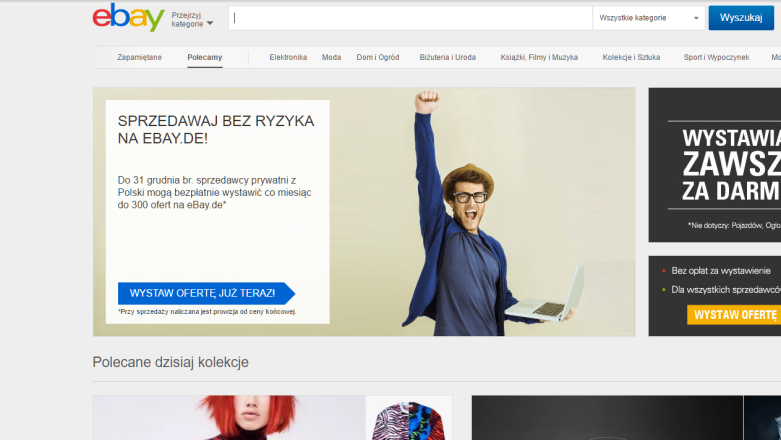
Task: Click the Wyszukaj search button
Action: pyautogui.click(x=741, y=18)
